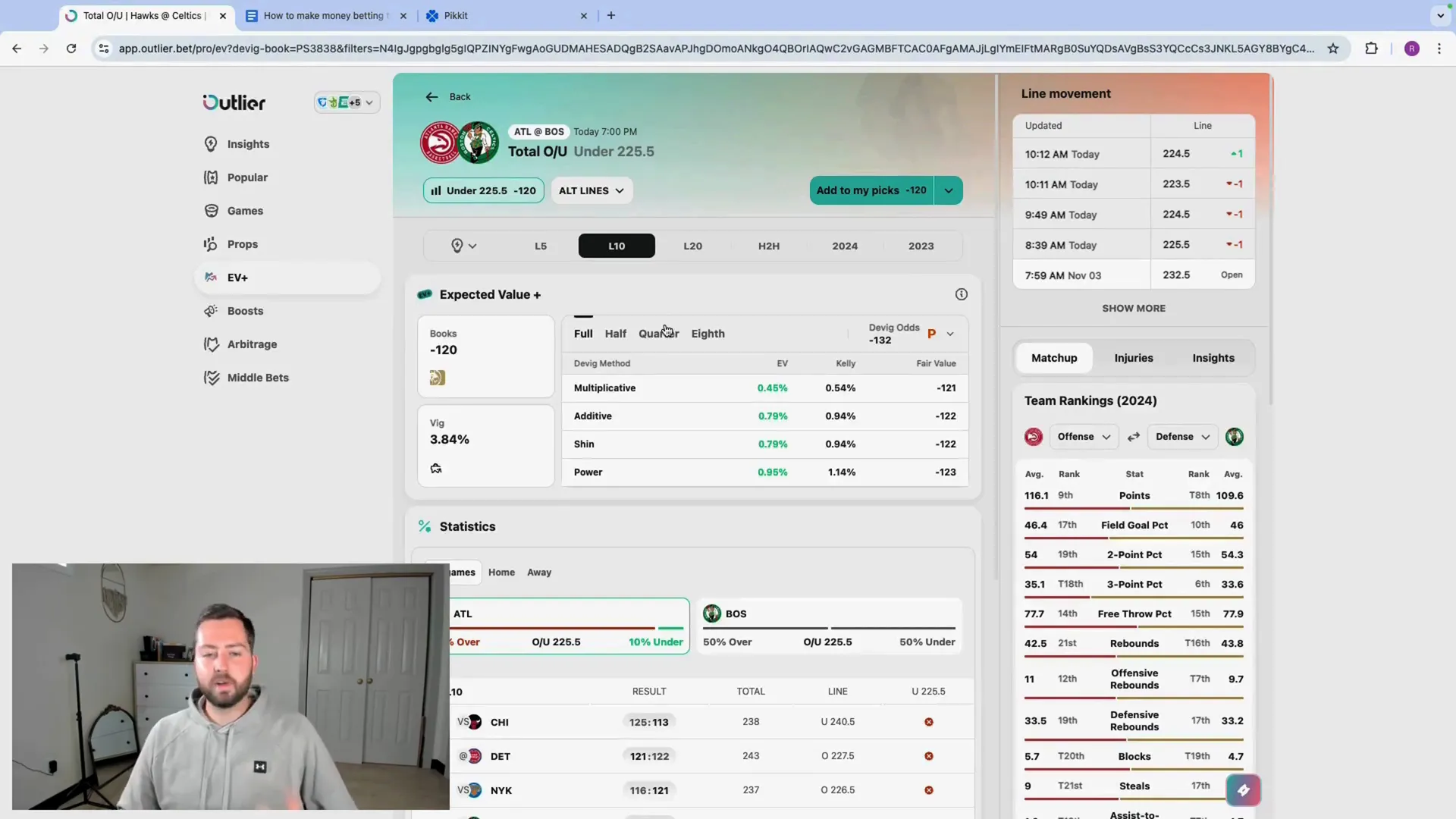Open the right panel Insights tab
1456x819 pixels.
tap(1213, 358)
